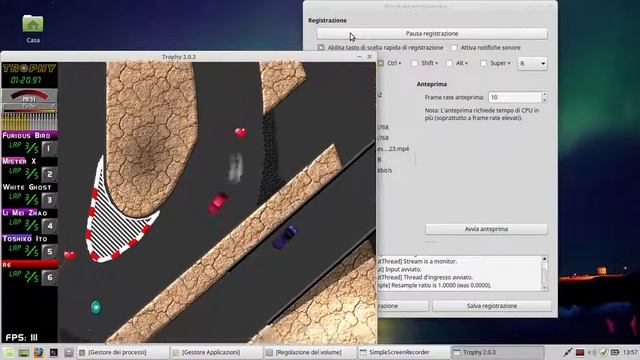Click the Trophy logo
This screenshot has width=640, height=360.
point(29,68)
